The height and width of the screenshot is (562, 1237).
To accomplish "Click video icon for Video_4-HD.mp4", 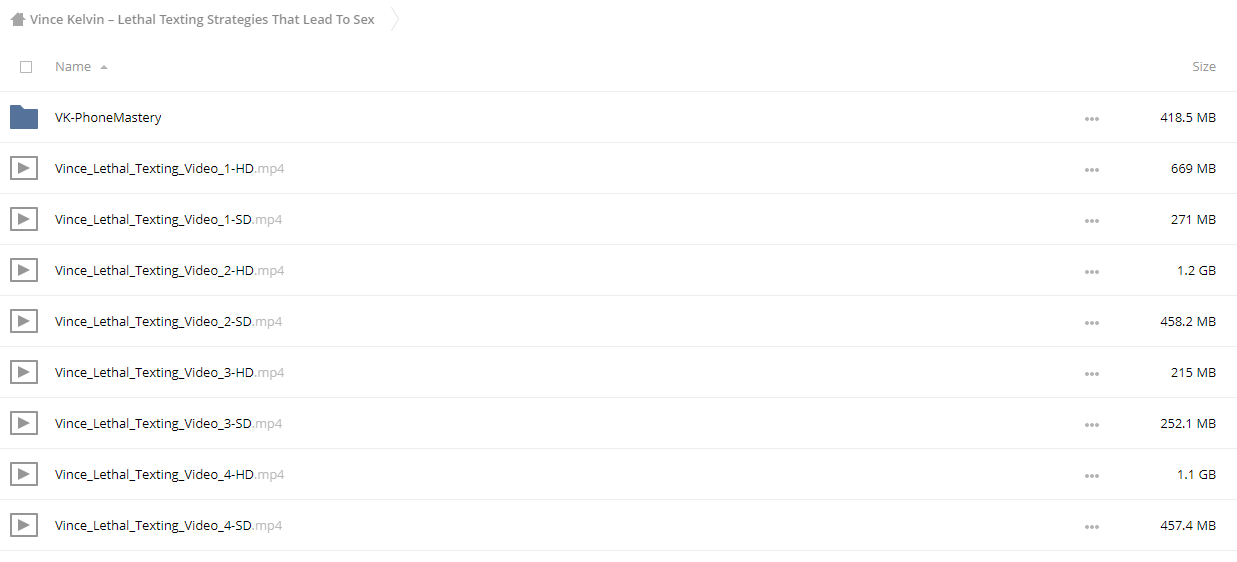I will (24, 474).
